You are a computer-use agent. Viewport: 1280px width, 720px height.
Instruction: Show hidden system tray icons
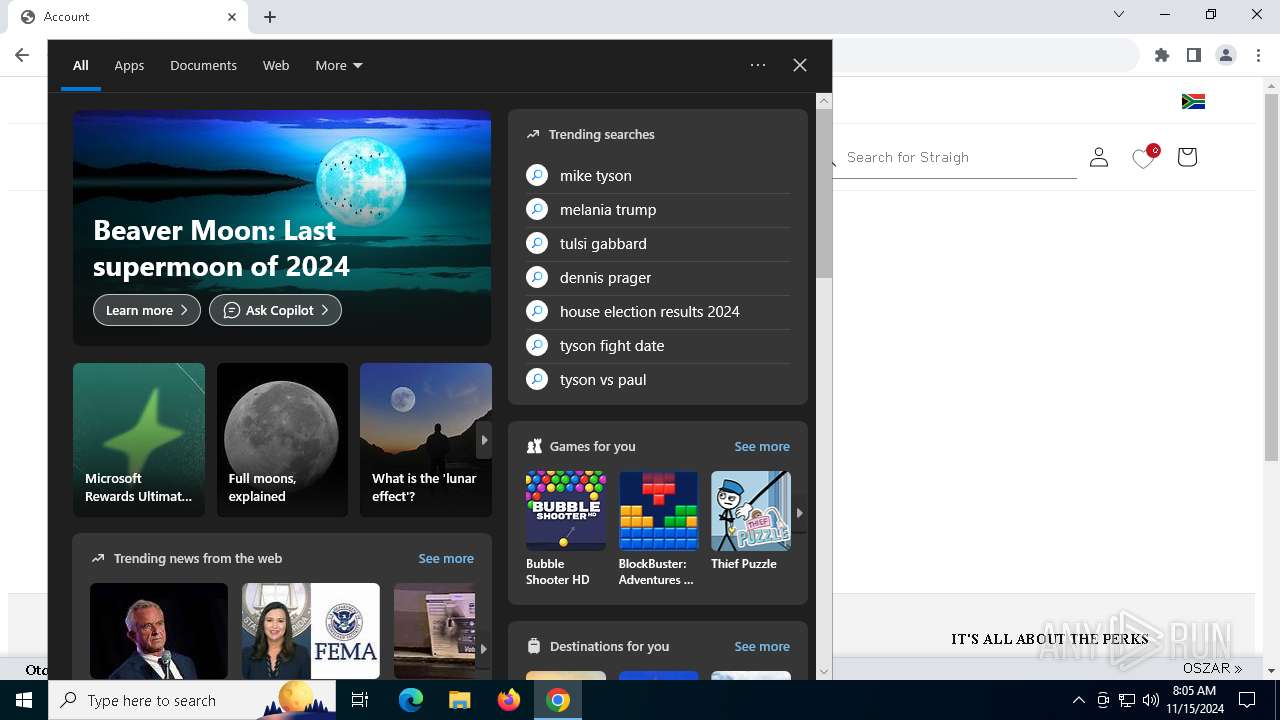pos(1078,700)
